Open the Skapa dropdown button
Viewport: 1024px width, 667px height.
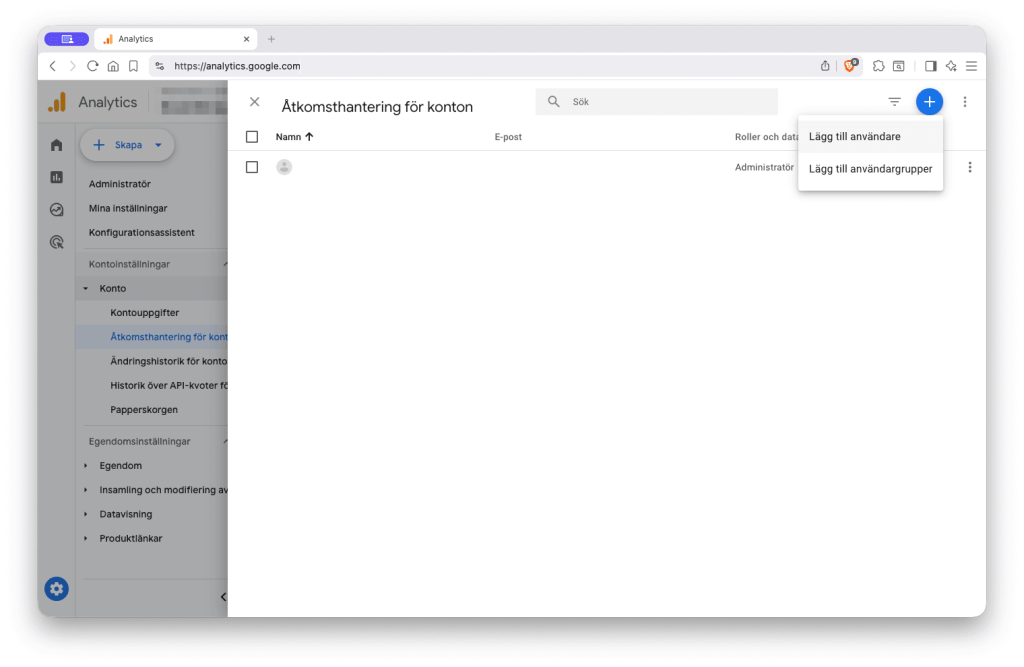click(x=127, y=145)
